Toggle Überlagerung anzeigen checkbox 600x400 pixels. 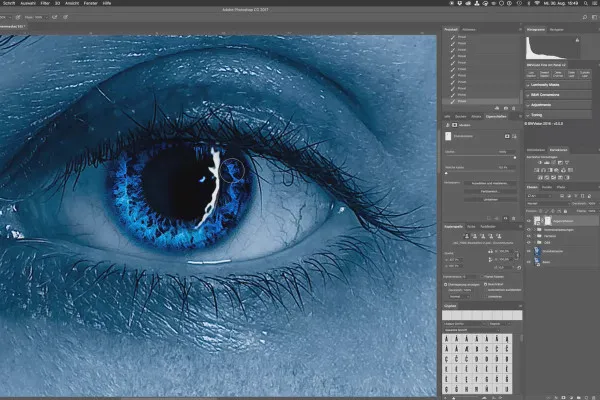click(x=445, y=284)
